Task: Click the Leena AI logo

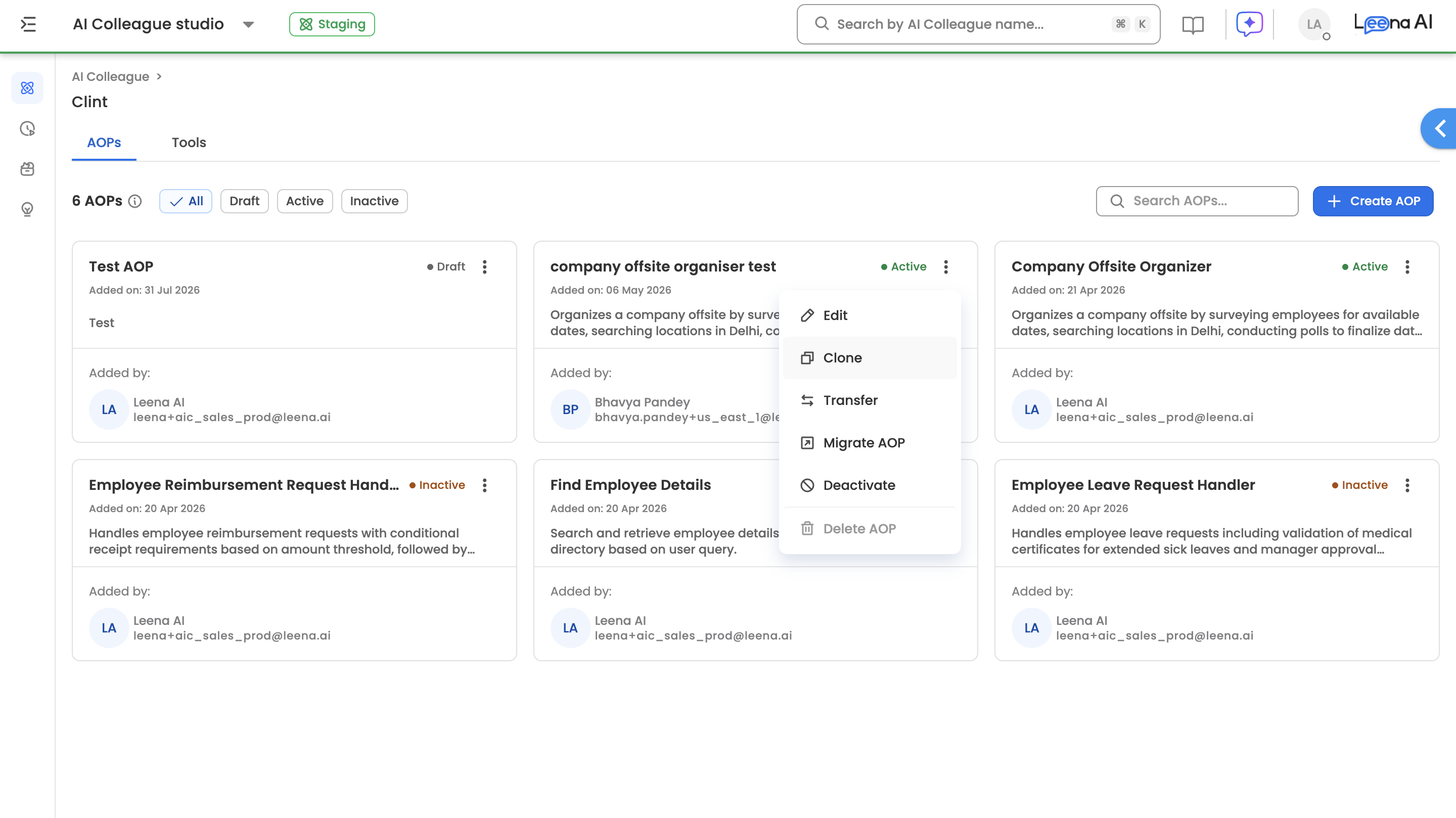Action: 1393,23
